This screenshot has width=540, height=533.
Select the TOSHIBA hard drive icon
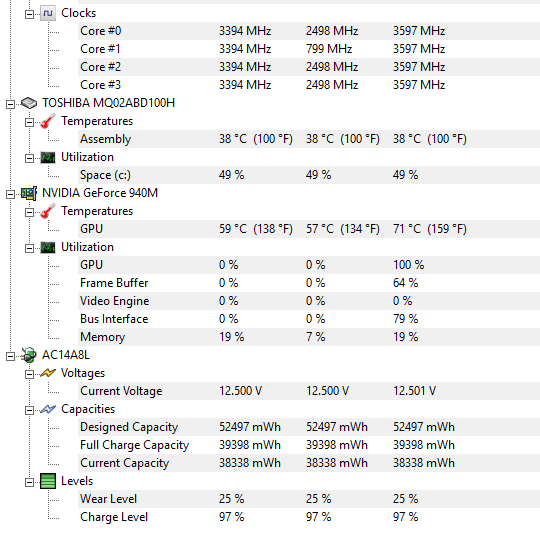coord(29,103)
